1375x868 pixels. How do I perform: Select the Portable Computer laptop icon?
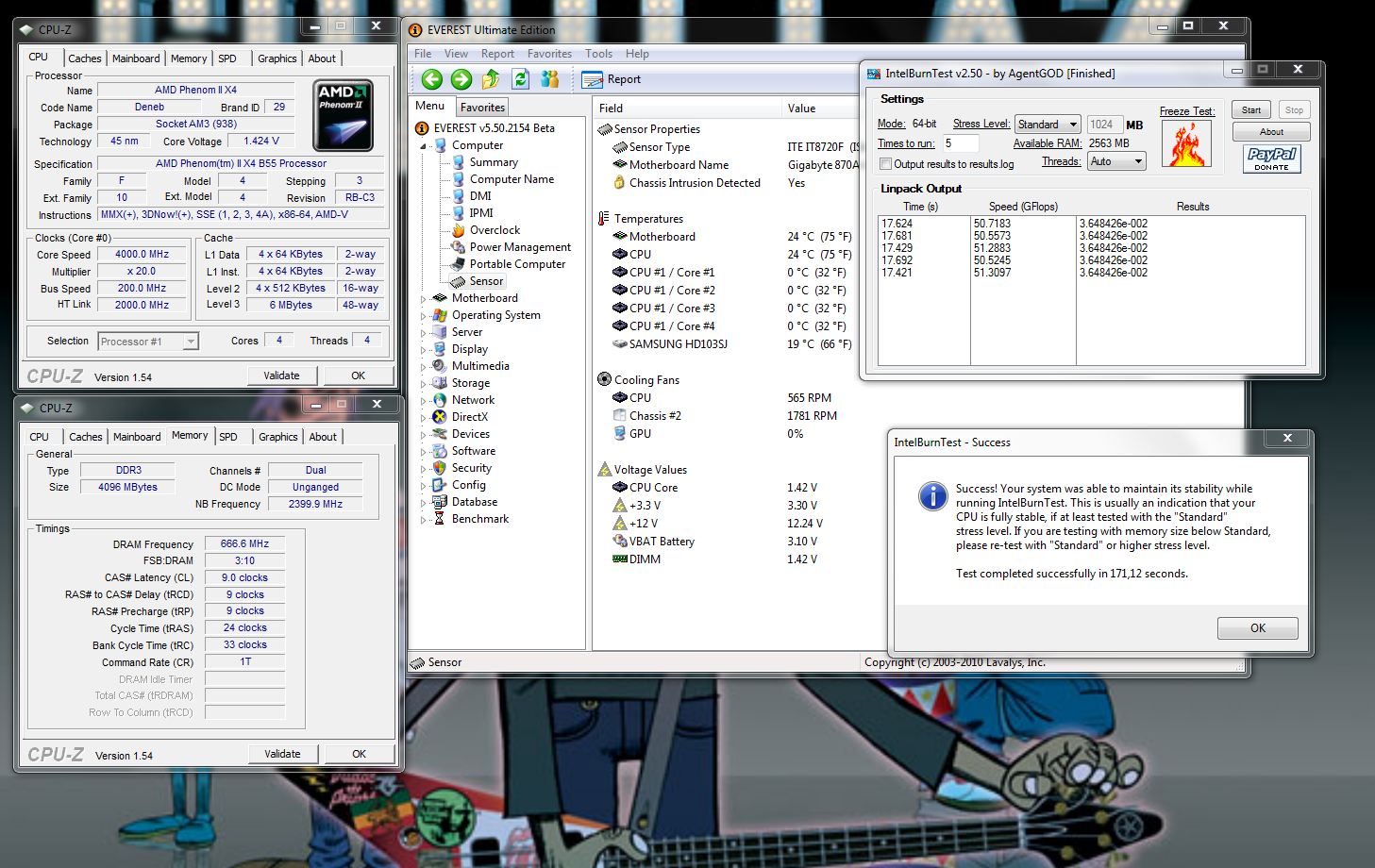(459, 264)
